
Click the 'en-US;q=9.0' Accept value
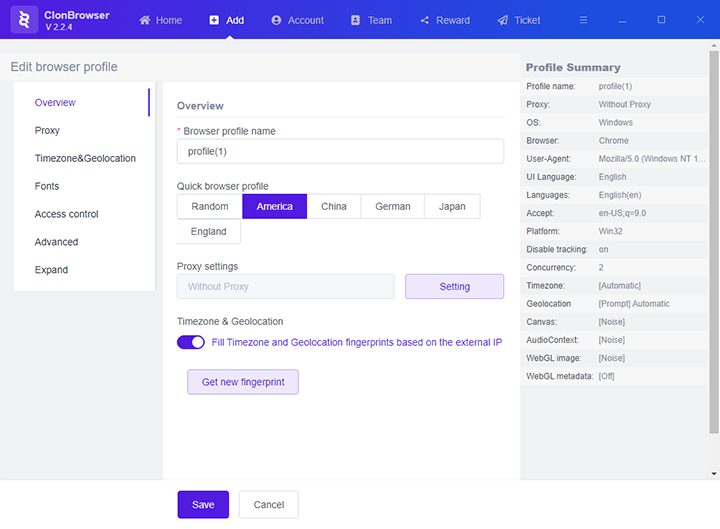622,213
